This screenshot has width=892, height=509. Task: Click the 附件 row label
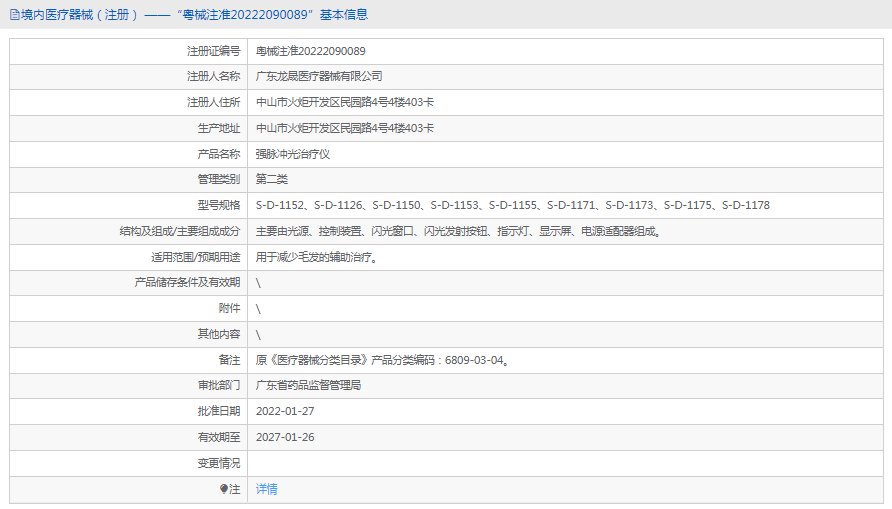(x=230, y=308)
